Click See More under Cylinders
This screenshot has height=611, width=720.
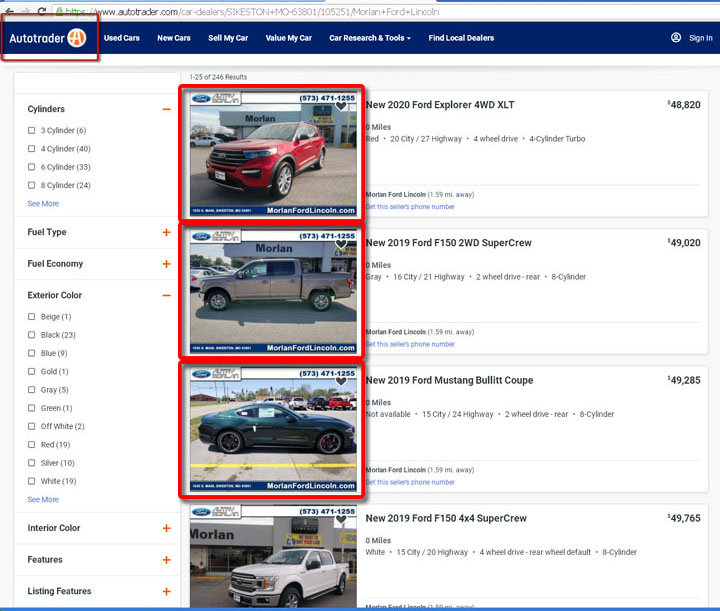click(x=43, y=204)
